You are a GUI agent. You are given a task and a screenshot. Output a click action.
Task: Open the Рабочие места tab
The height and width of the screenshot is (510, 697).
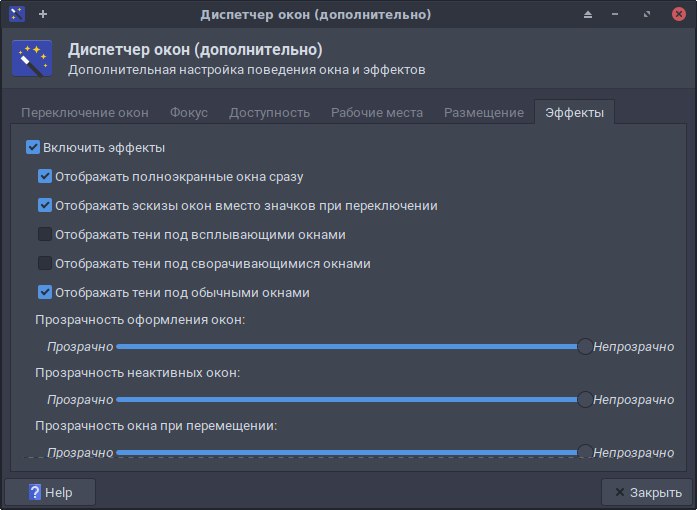pos(377,112)
